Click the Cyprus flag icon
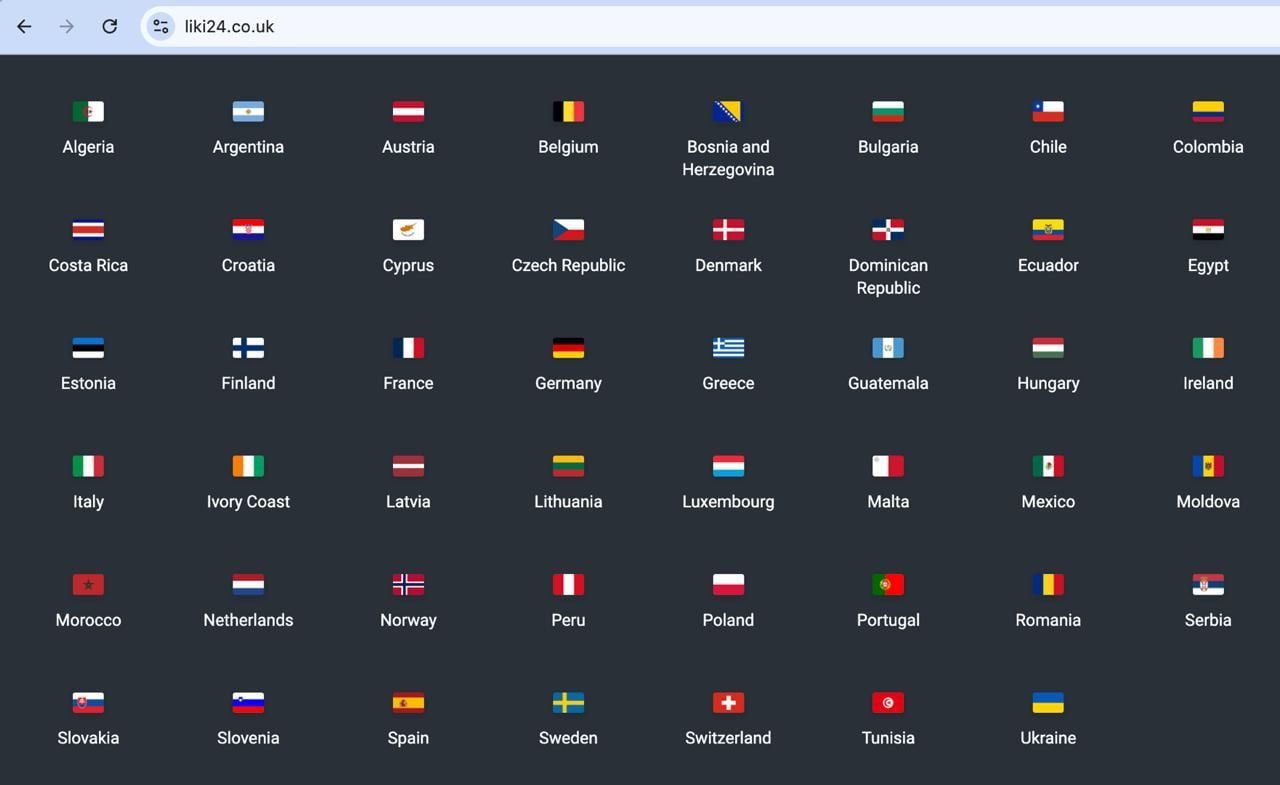Image resolution: width=1280 pixels, height=785 pixels. pos(408,230)
